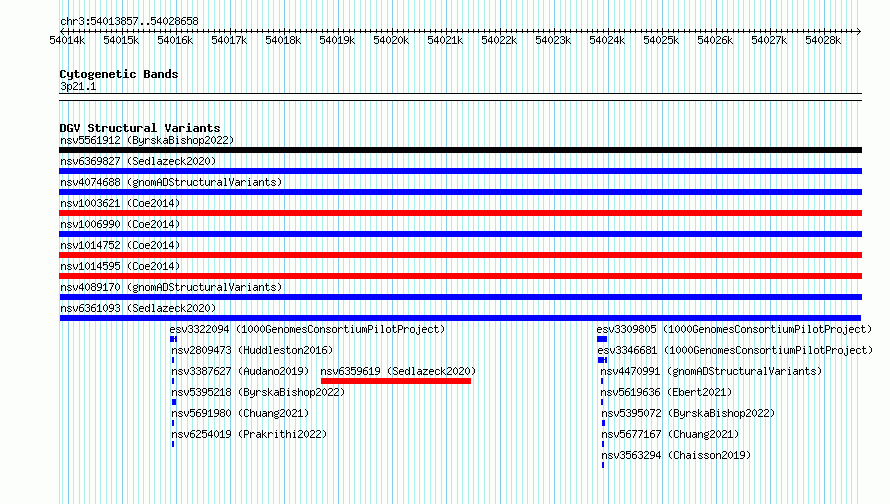Click the 54028k ruler tick label
The width and height of the screenshot is (890, 504).
[x=823, y=41]
